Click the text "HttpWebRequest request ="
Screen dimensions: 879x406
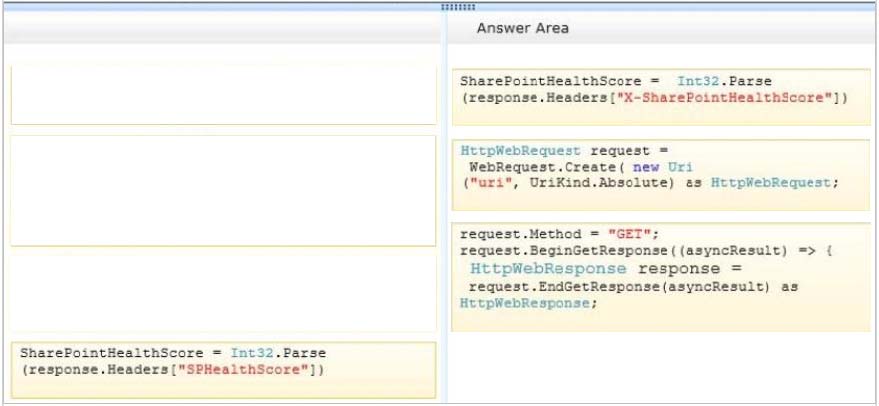coord(565,151)
